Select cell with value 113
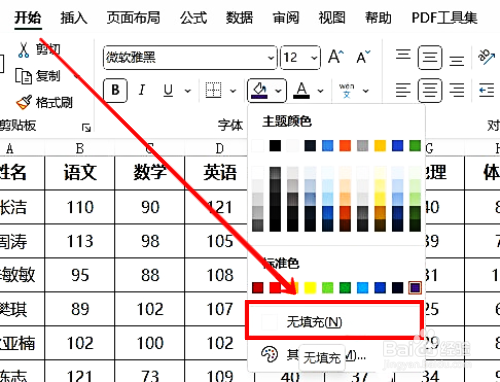 click(80, 241)
